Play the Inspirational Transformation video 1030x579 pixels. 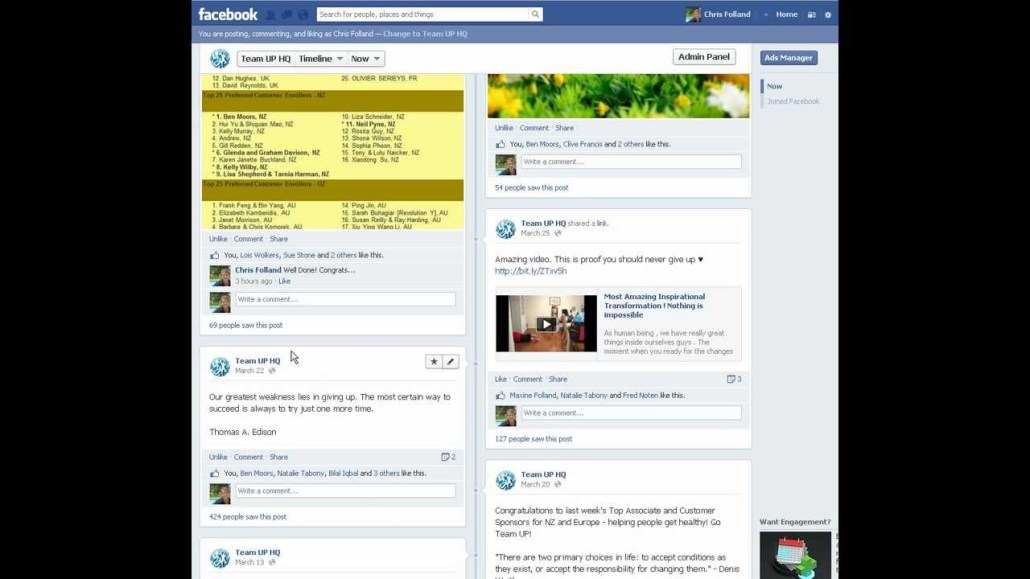tap(546, 323)
